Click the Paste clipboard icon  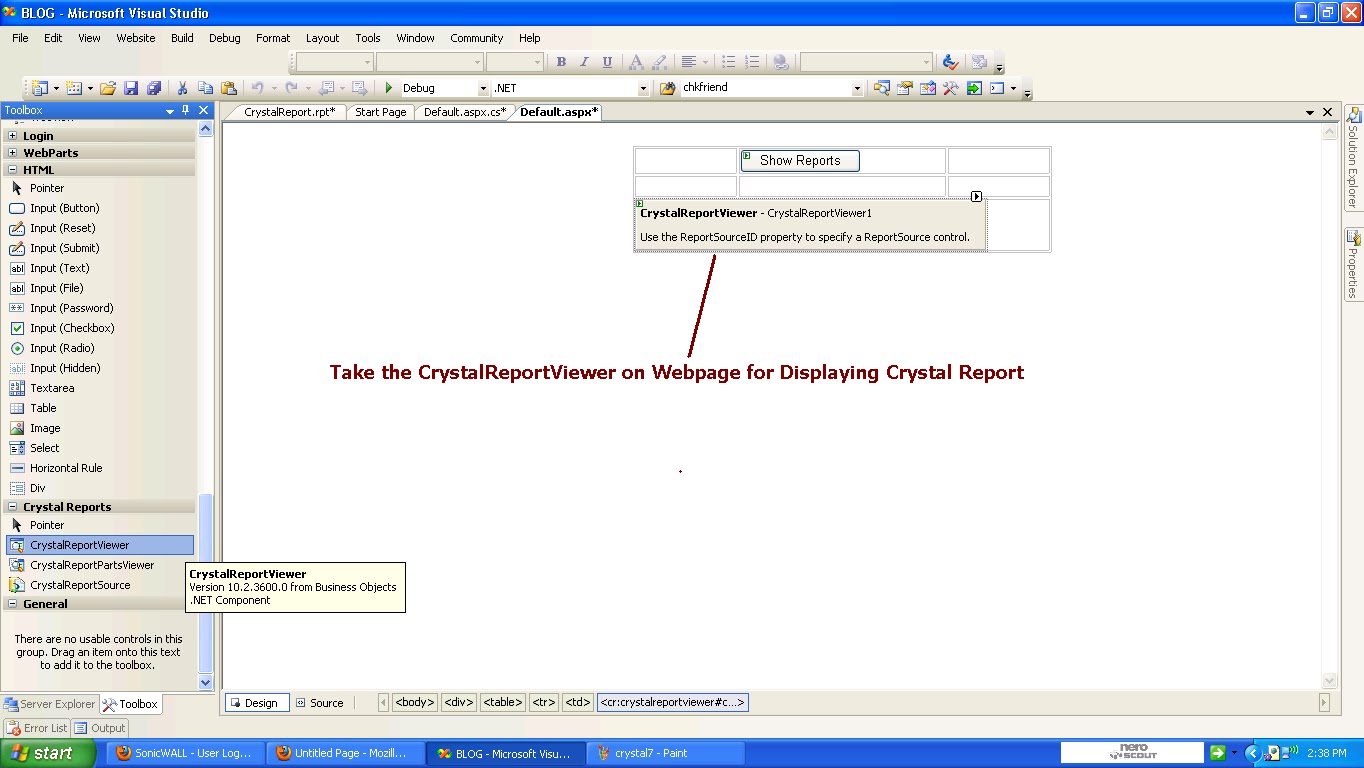point(229,88)
